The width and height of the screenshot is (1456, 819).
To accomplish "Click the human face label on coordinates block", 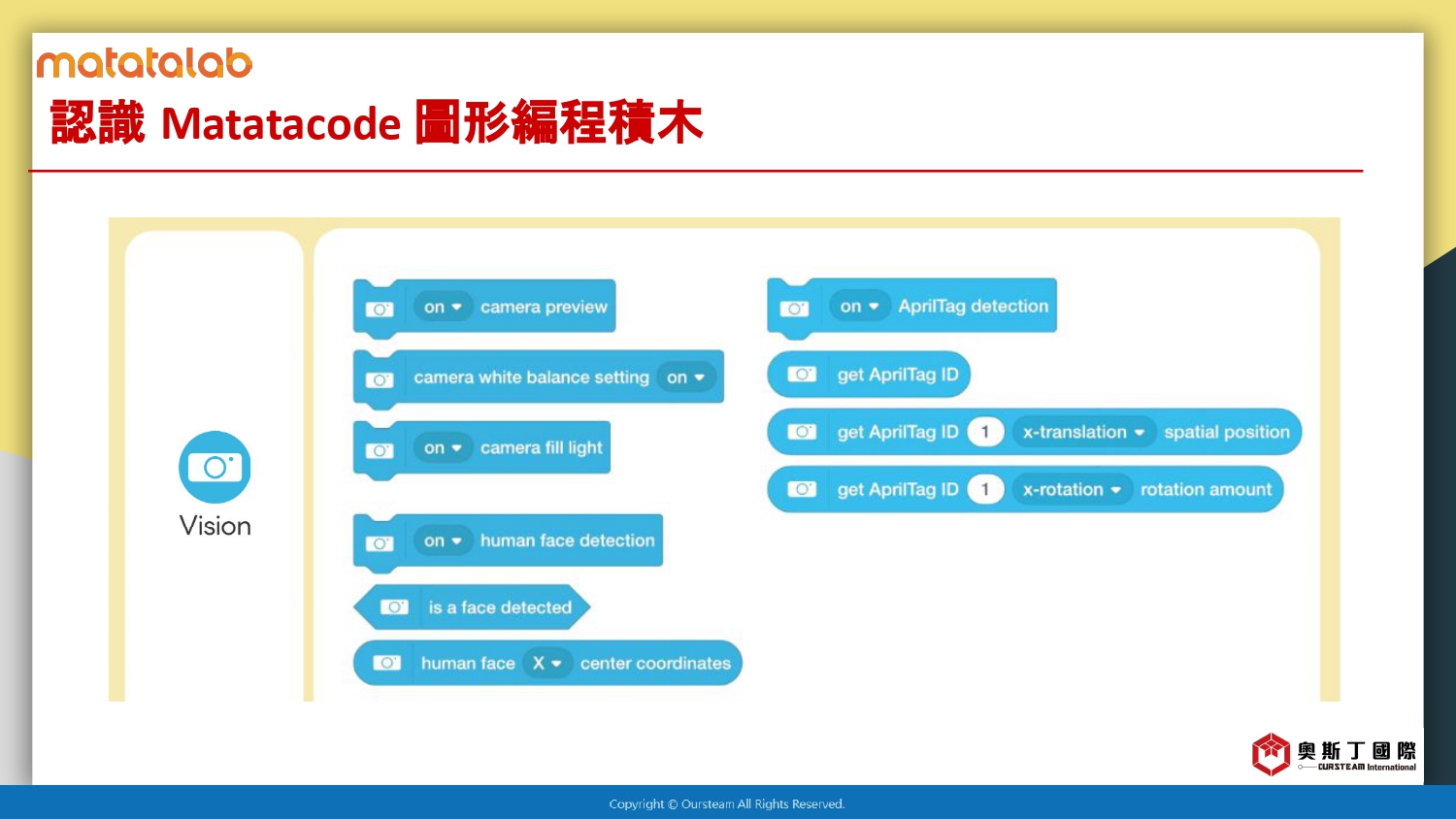I will (468, 664).
